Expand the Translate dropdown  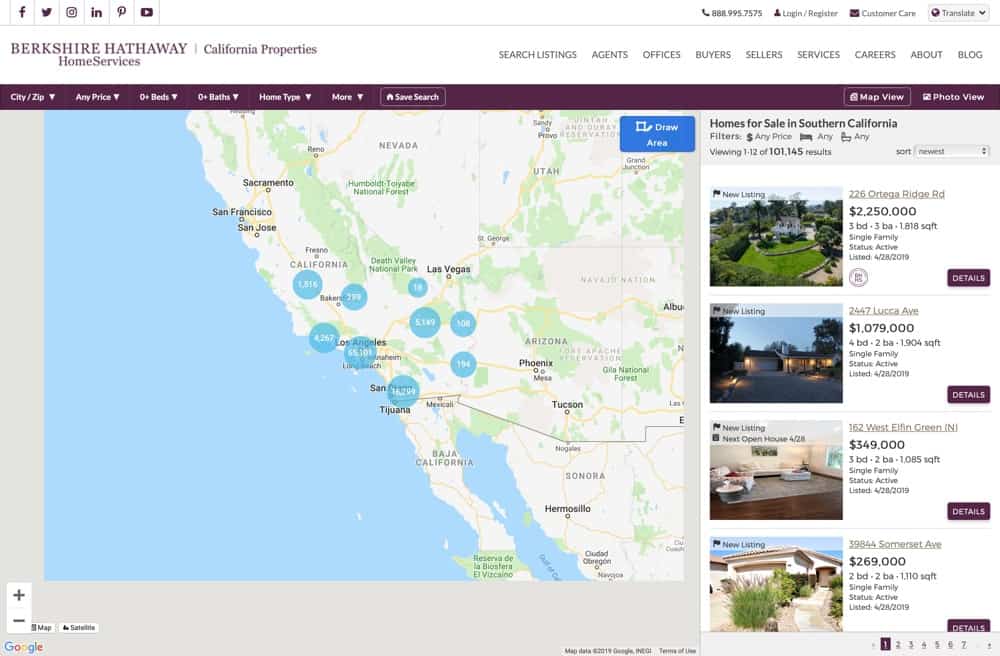(958, 13)
